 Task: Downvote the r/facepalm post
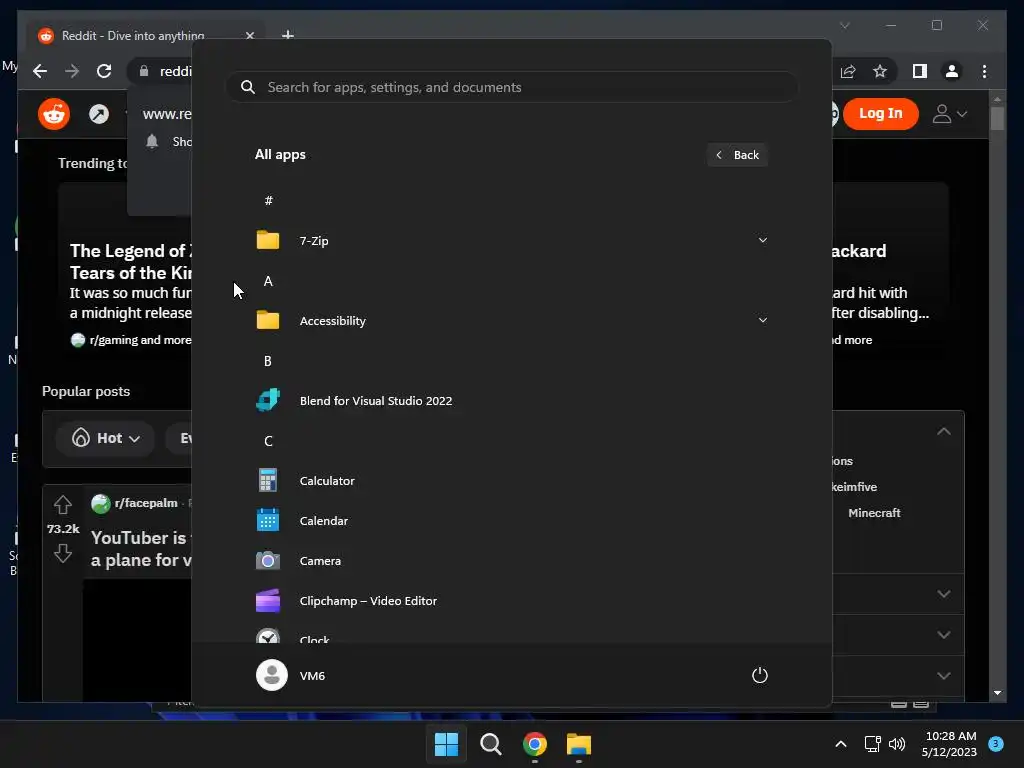pyautogui.click(x=63, y=553)
